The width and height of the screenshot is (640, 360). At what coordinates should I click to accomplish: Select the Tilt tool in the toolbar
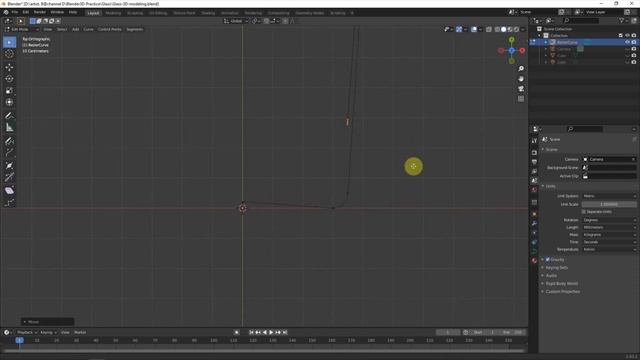point(9,178)
